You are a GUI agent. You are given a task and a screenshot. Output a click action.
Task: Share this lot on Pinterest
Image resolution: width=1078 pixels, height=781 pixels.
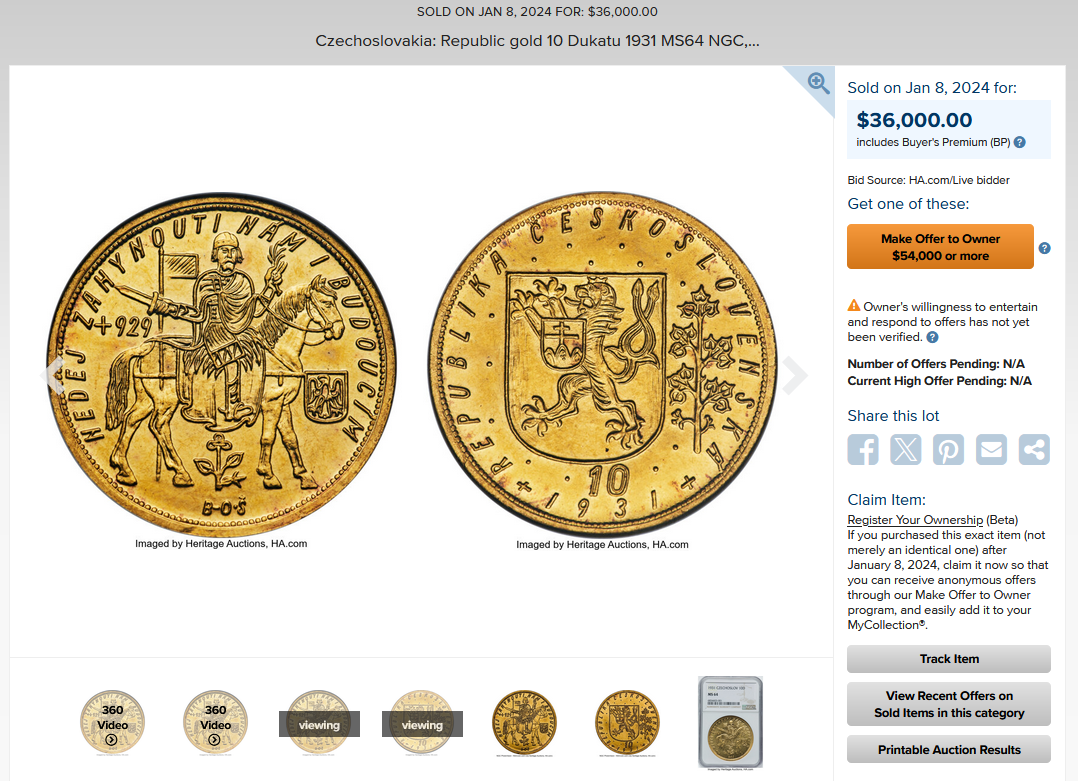[x=948, y=450]
